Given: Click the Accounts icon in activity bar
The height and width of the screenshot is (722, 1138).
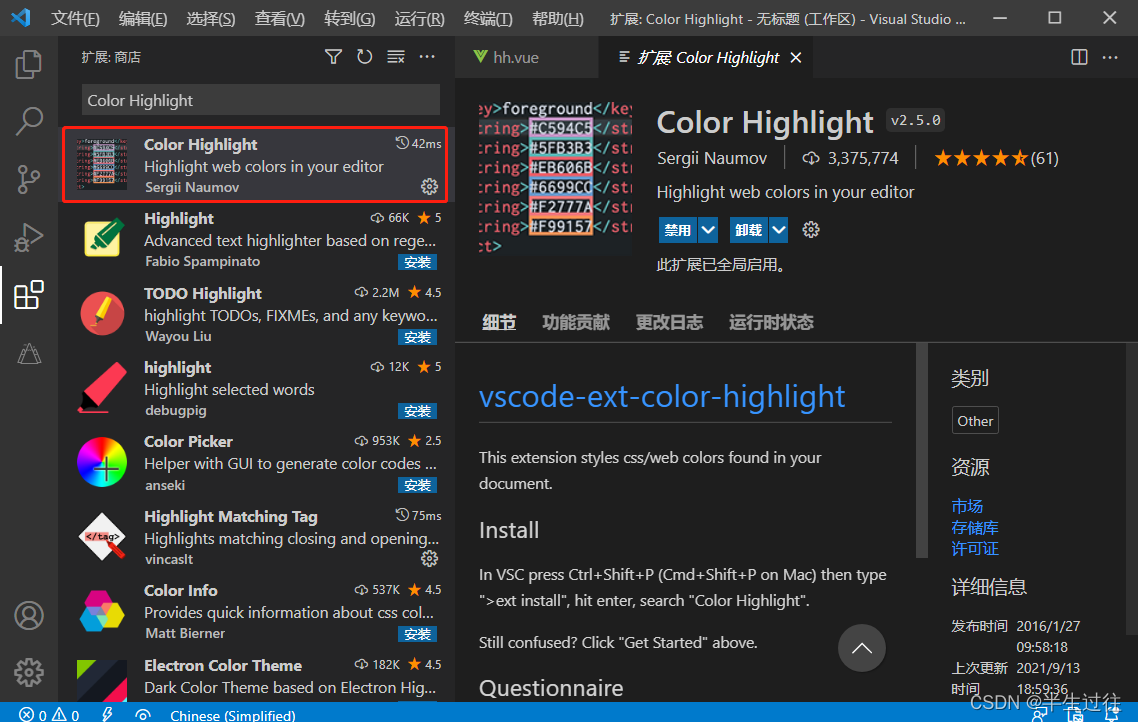Looking at the screenshot, I should [29, 615].
